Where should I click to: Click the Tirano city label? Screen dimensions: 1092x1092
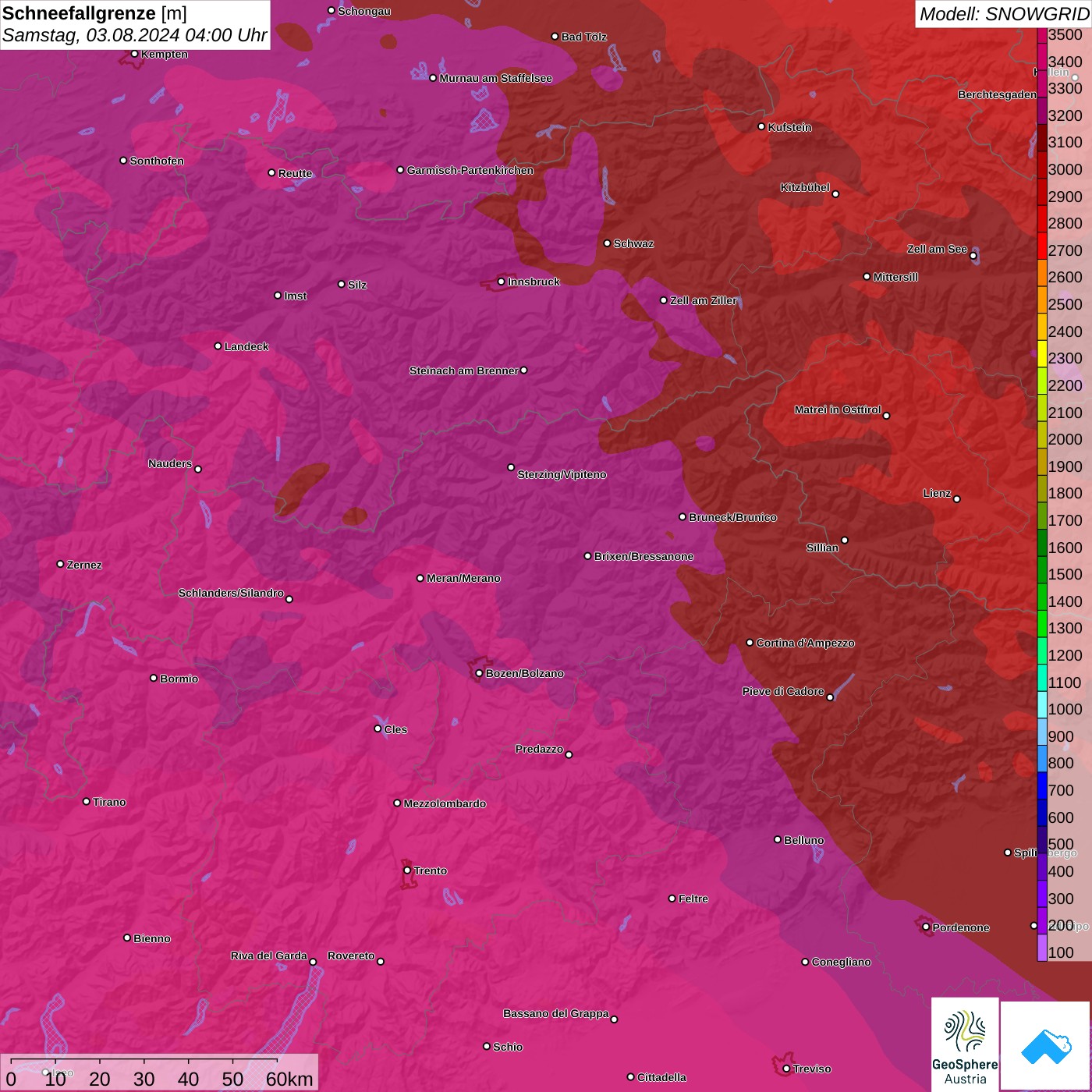click(x=109, y=802)
